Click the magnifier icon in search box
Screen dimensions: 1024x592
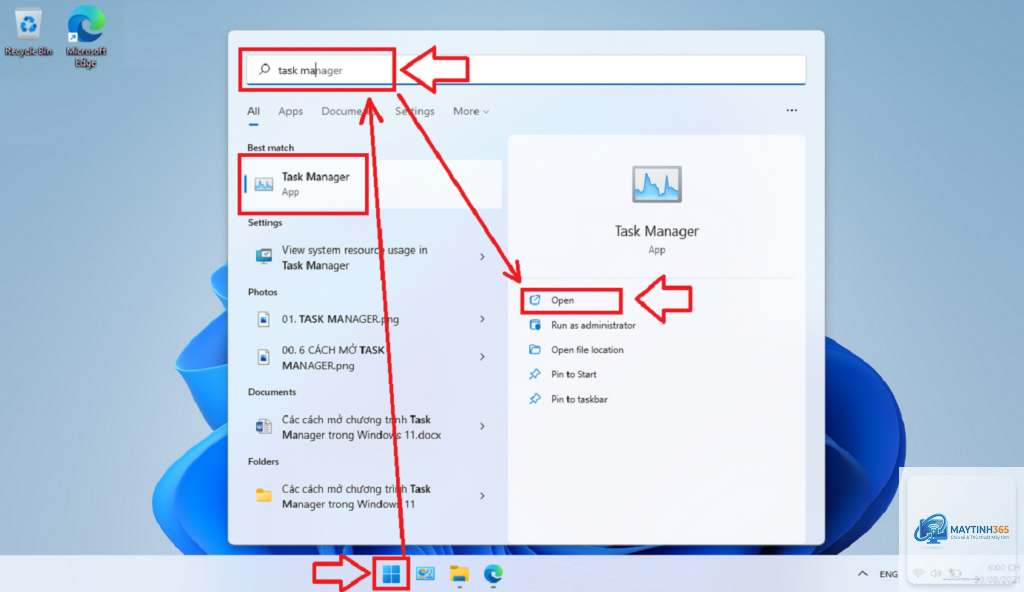tap(264, 69)
